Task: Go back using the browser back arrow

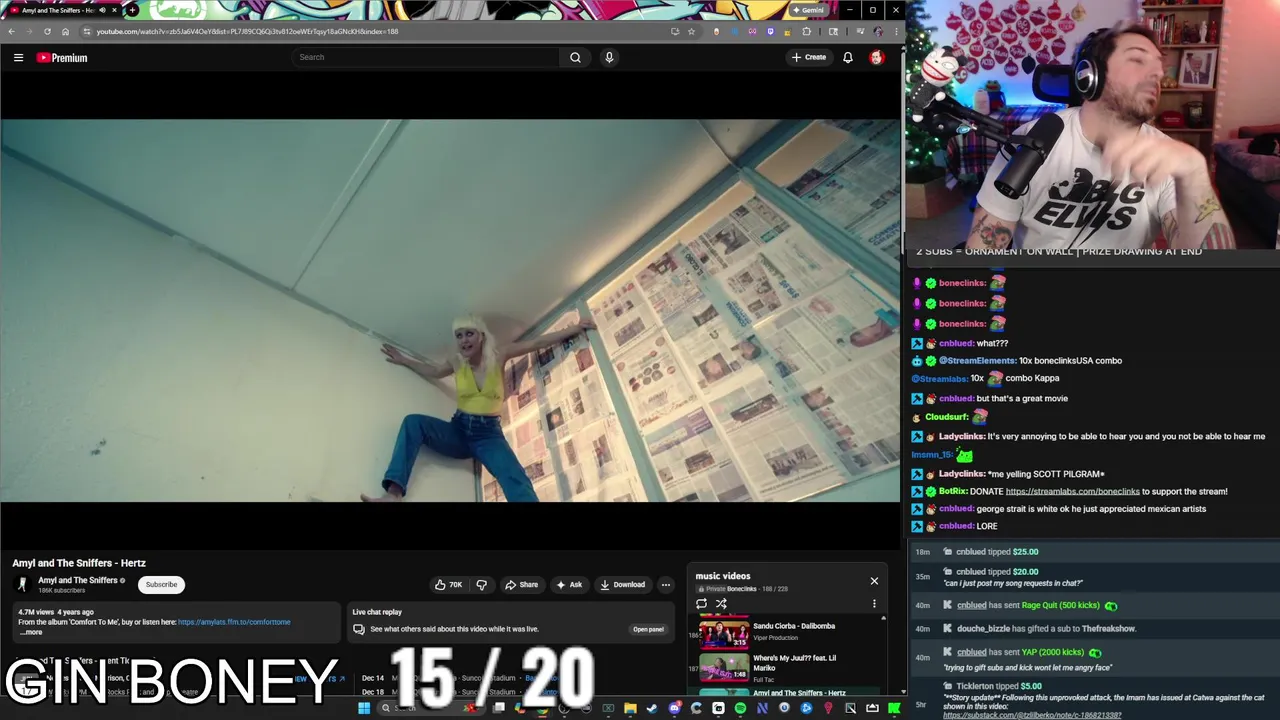Action: coord(11,31)
